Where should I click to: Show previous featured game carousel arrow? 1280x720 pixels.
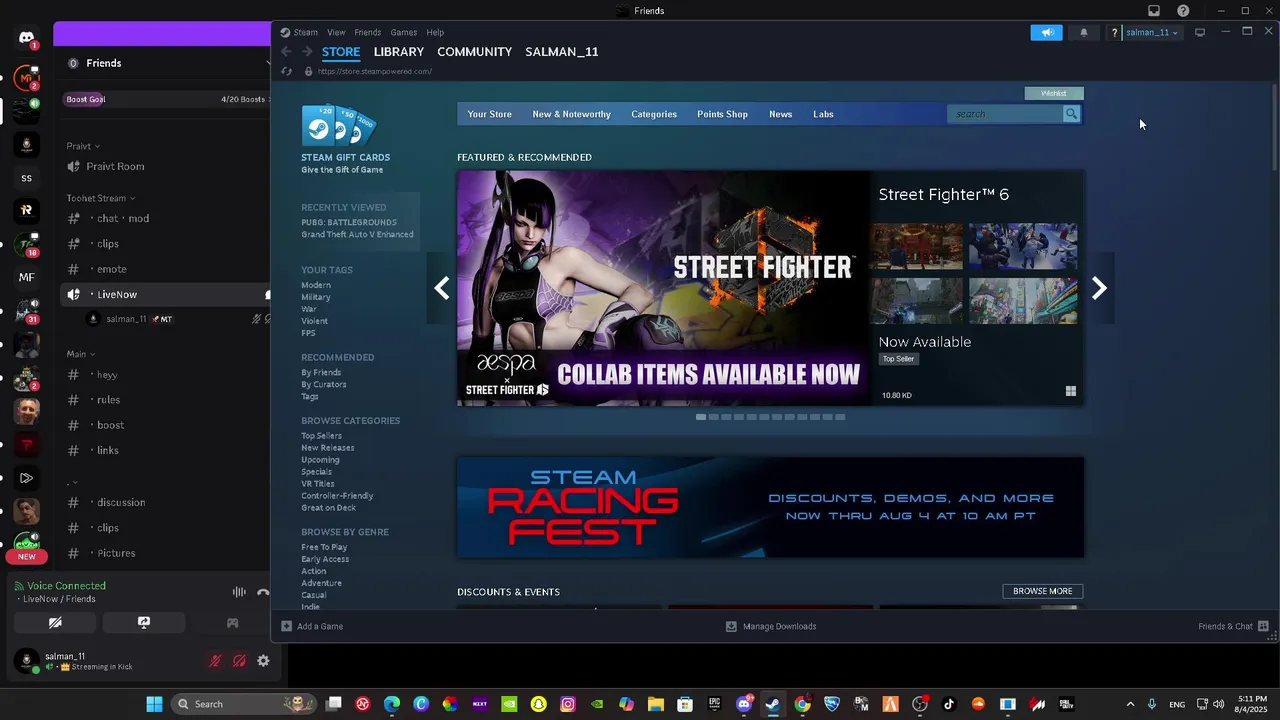[x=442, y=288]
